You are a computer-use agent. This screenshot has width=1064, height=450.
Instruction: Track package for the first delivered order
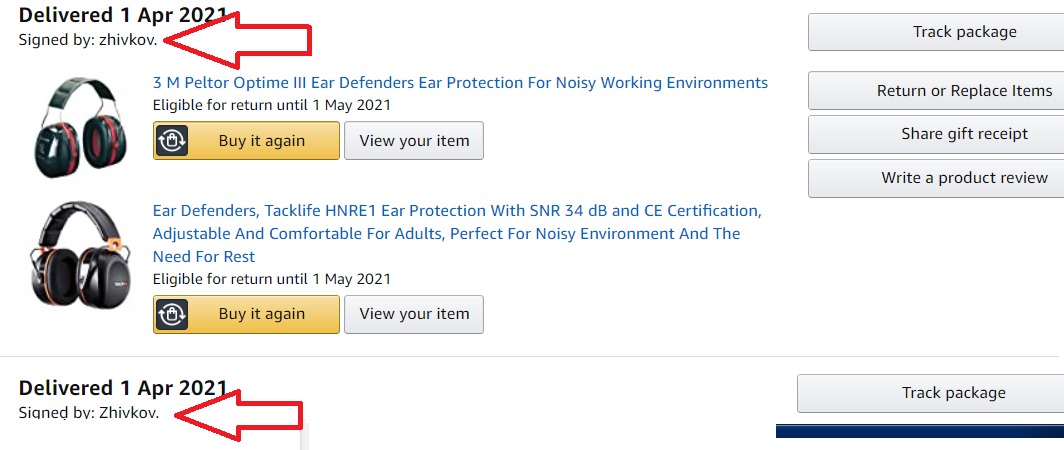pos(935,32)
